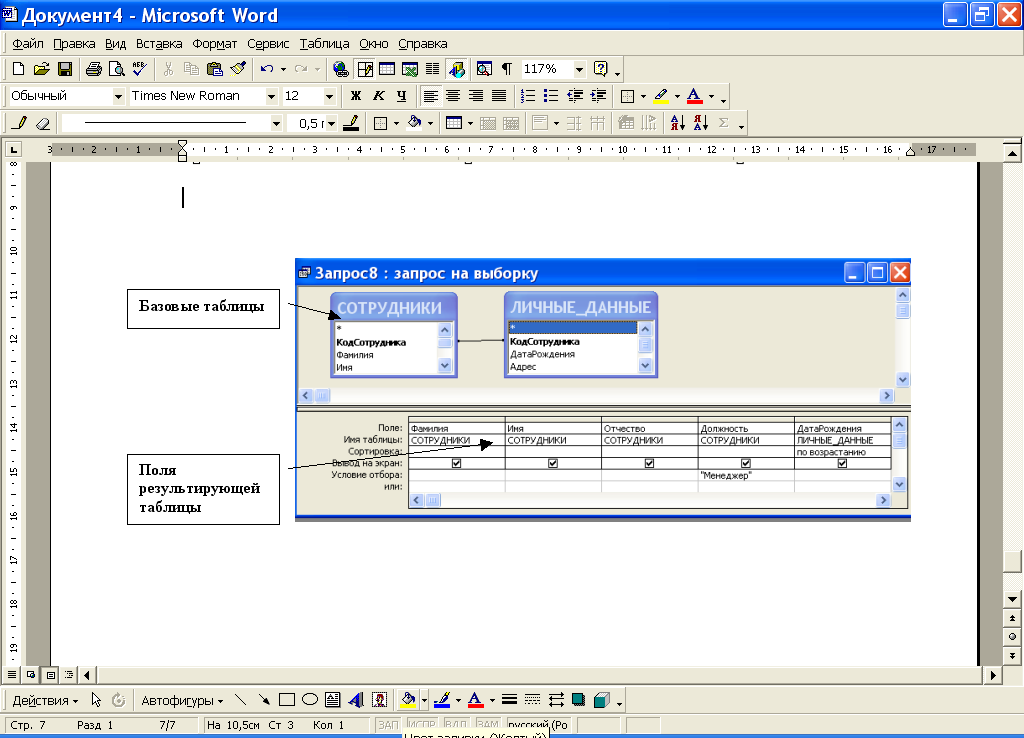
Task: Open Print Preview
Action: [116, 69]
